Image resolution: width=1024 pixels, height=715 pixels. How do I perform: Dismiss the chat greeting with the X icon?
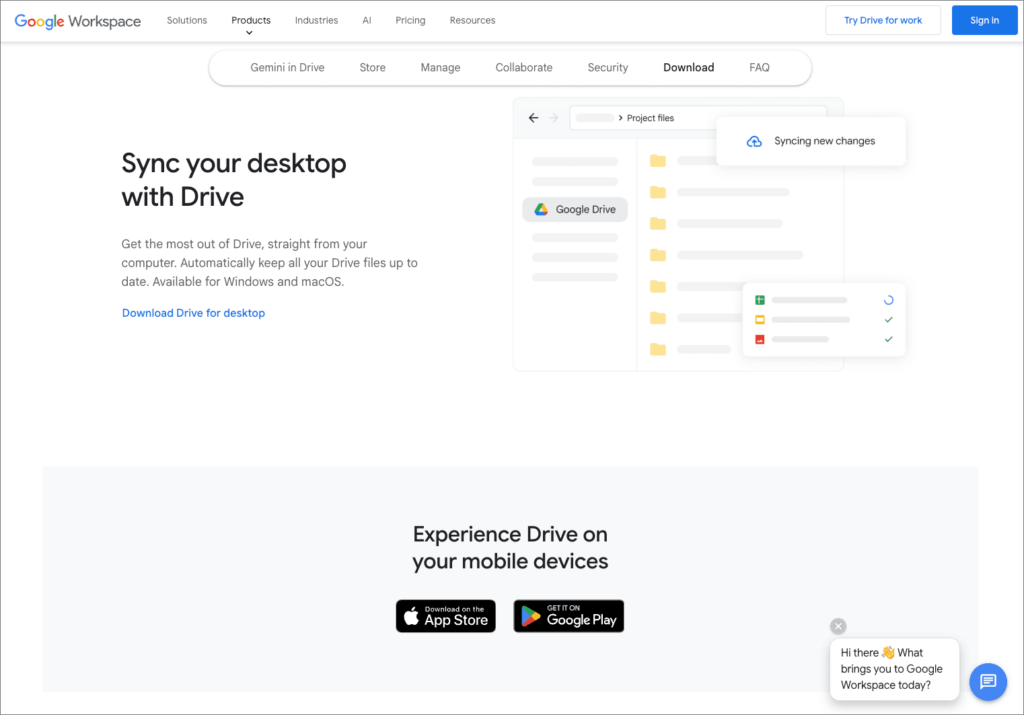838,626
